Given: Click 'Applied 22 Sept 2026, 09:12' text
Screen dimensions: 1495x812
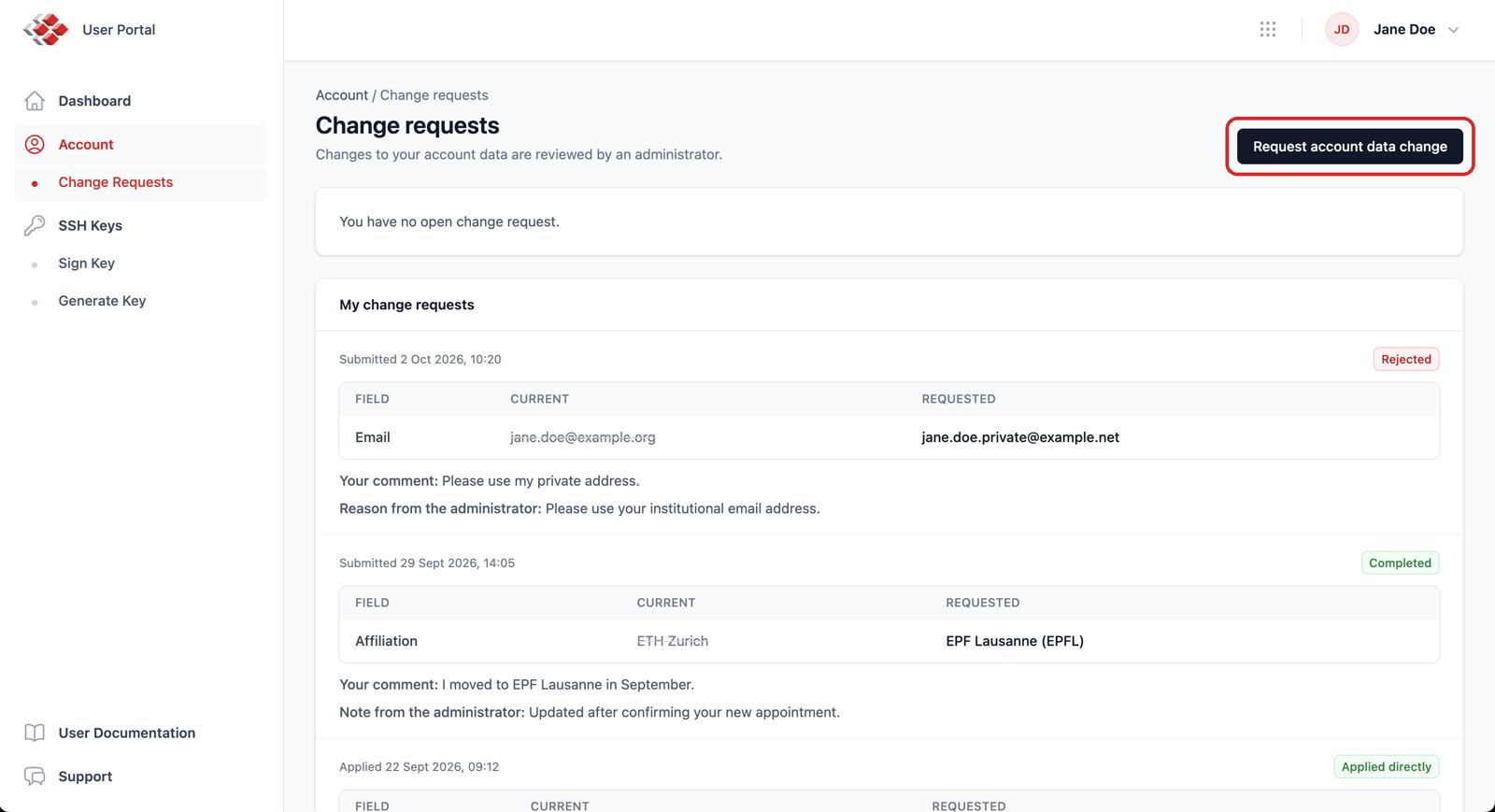Looking at the screenshot, I should coord(419,767).
